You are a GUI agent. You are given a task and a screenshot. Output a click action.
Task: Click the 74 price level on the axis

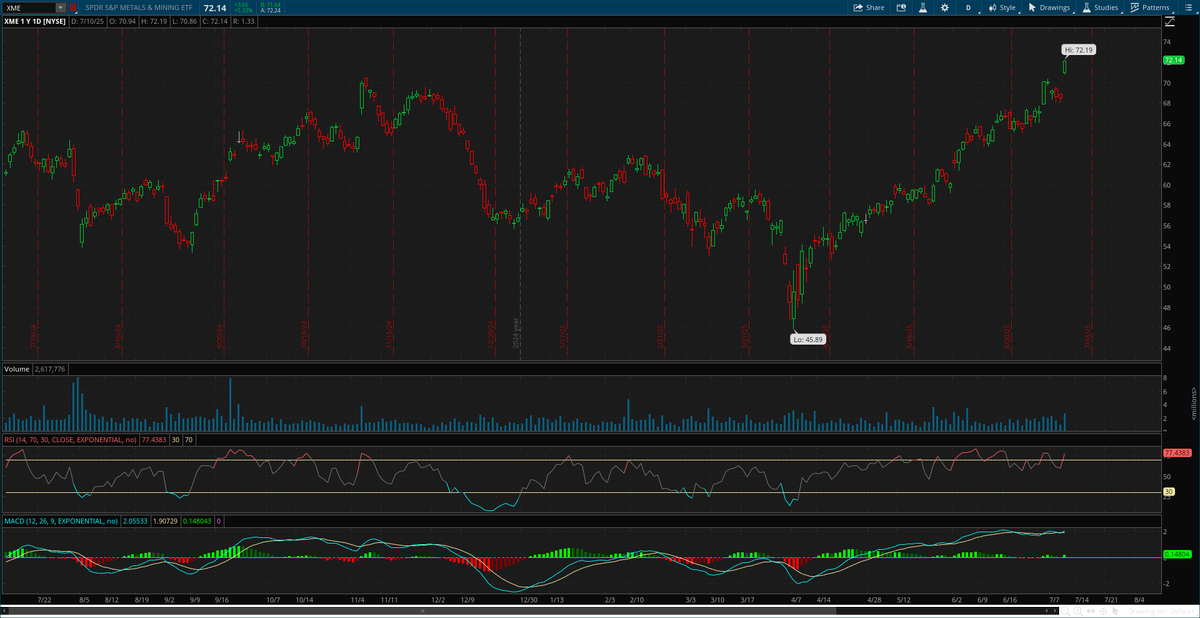pos(1167,42)
